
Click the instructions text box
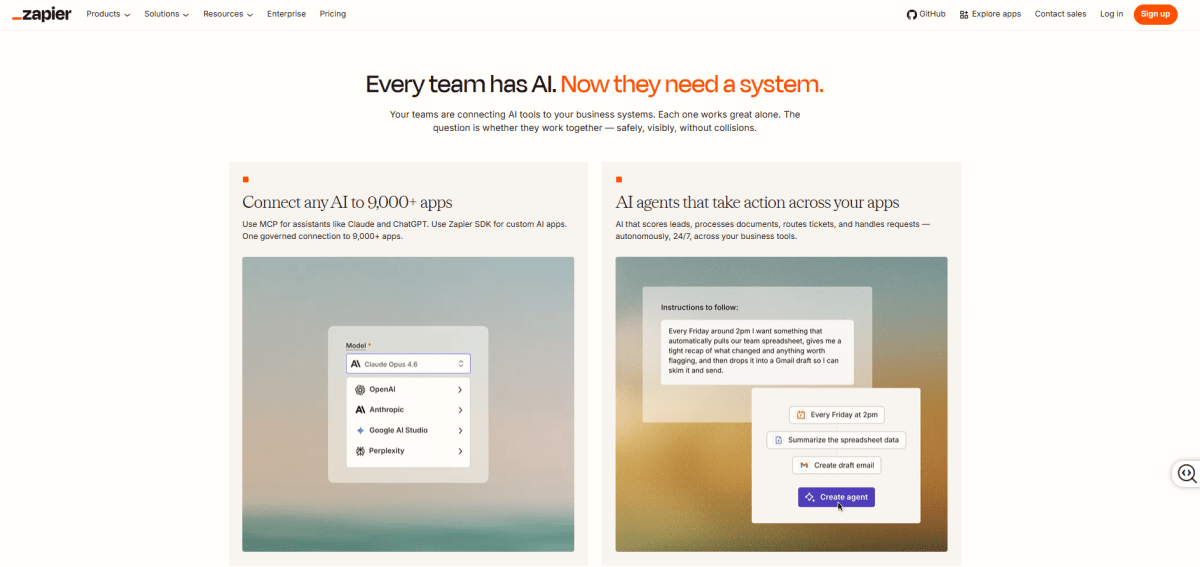click(x=757, y=351)
